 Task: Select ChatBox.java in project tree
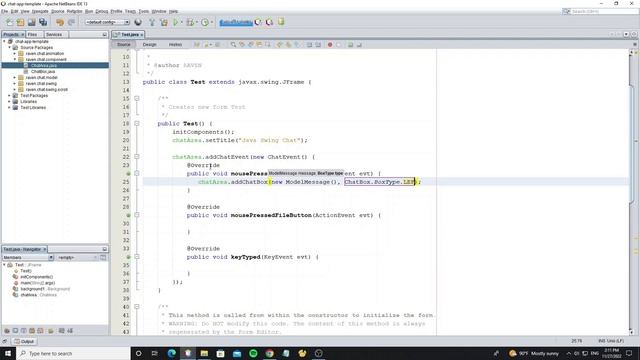tap(43, 71)
